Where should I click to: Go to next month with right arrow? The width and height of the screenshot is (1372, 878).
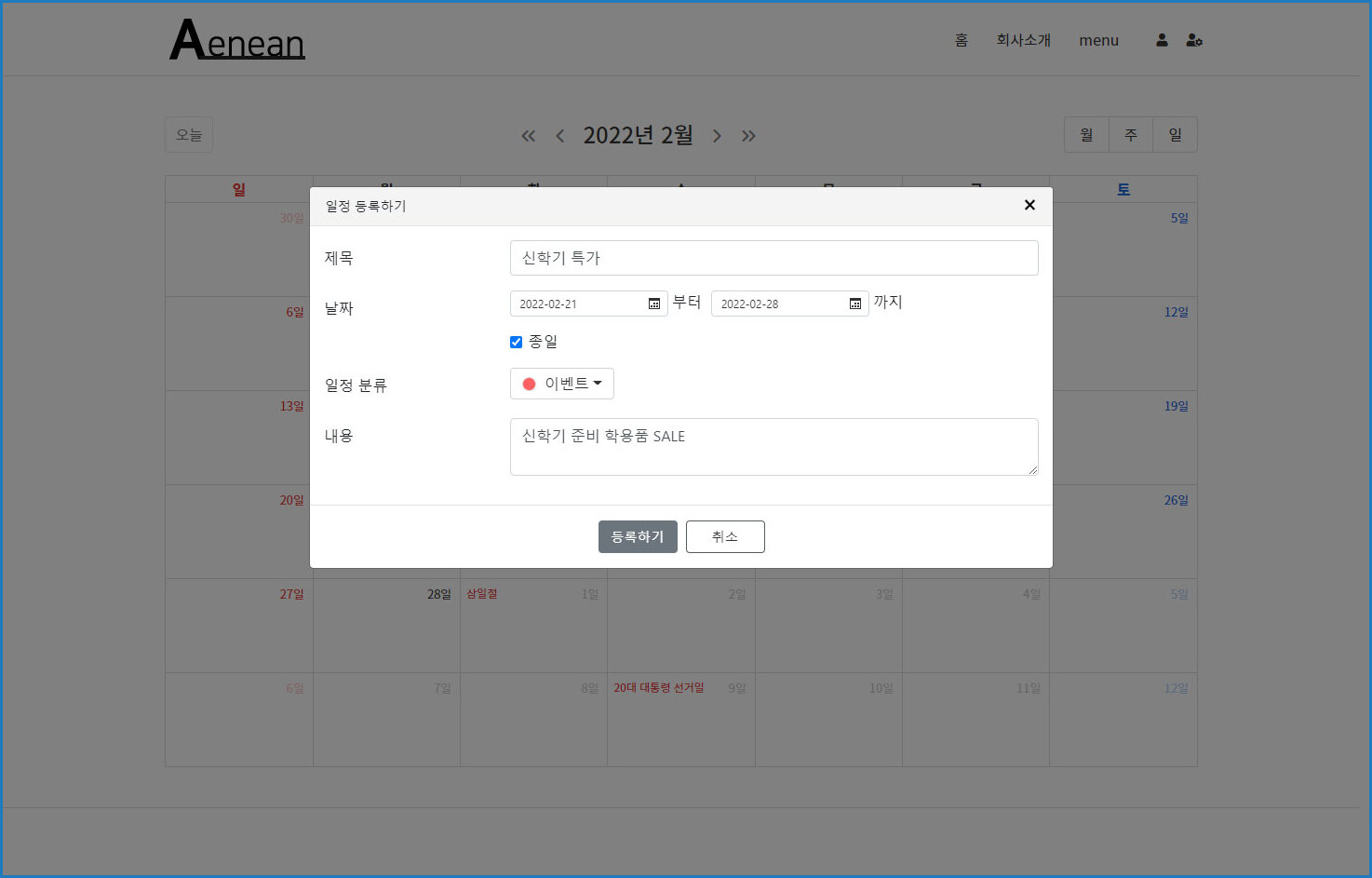717,136
